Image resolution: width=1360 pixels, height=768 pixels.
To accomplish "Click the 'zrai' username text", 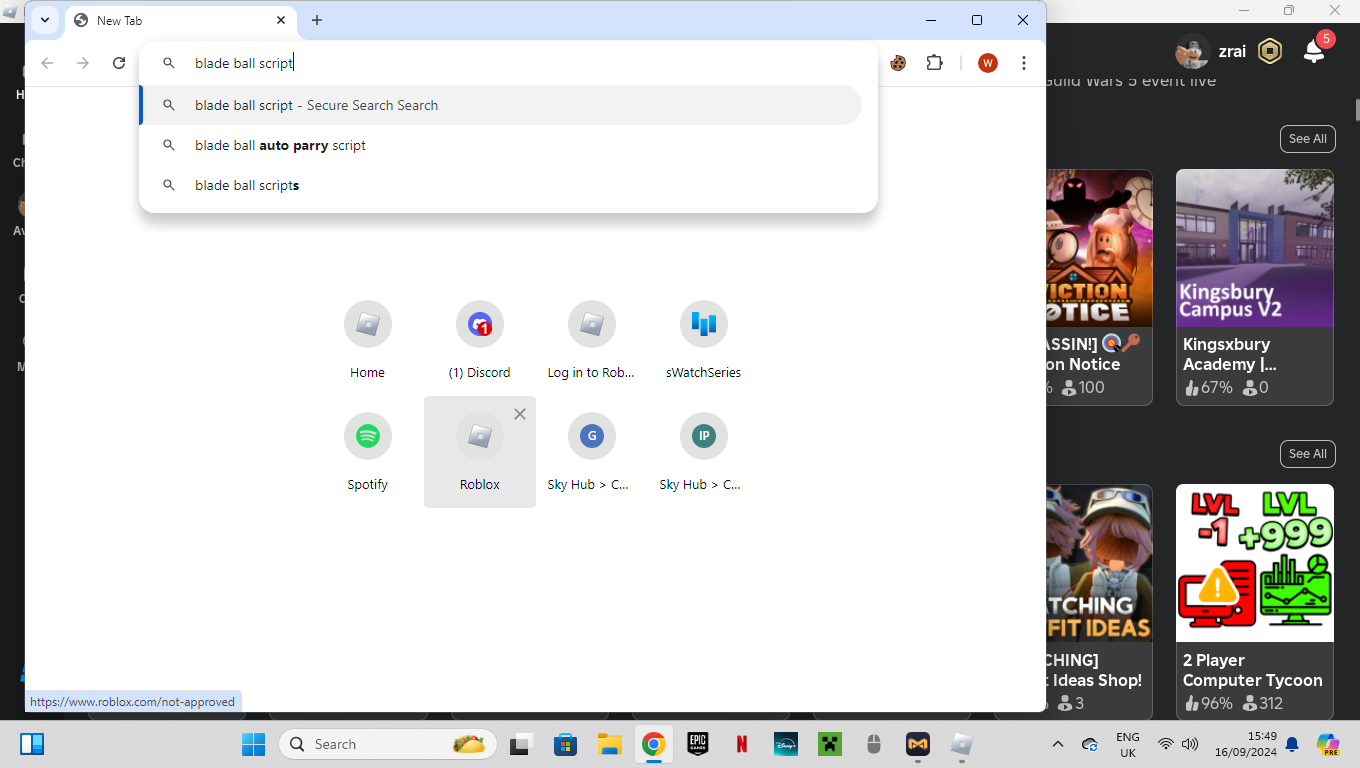I will tap(1232, 51).
